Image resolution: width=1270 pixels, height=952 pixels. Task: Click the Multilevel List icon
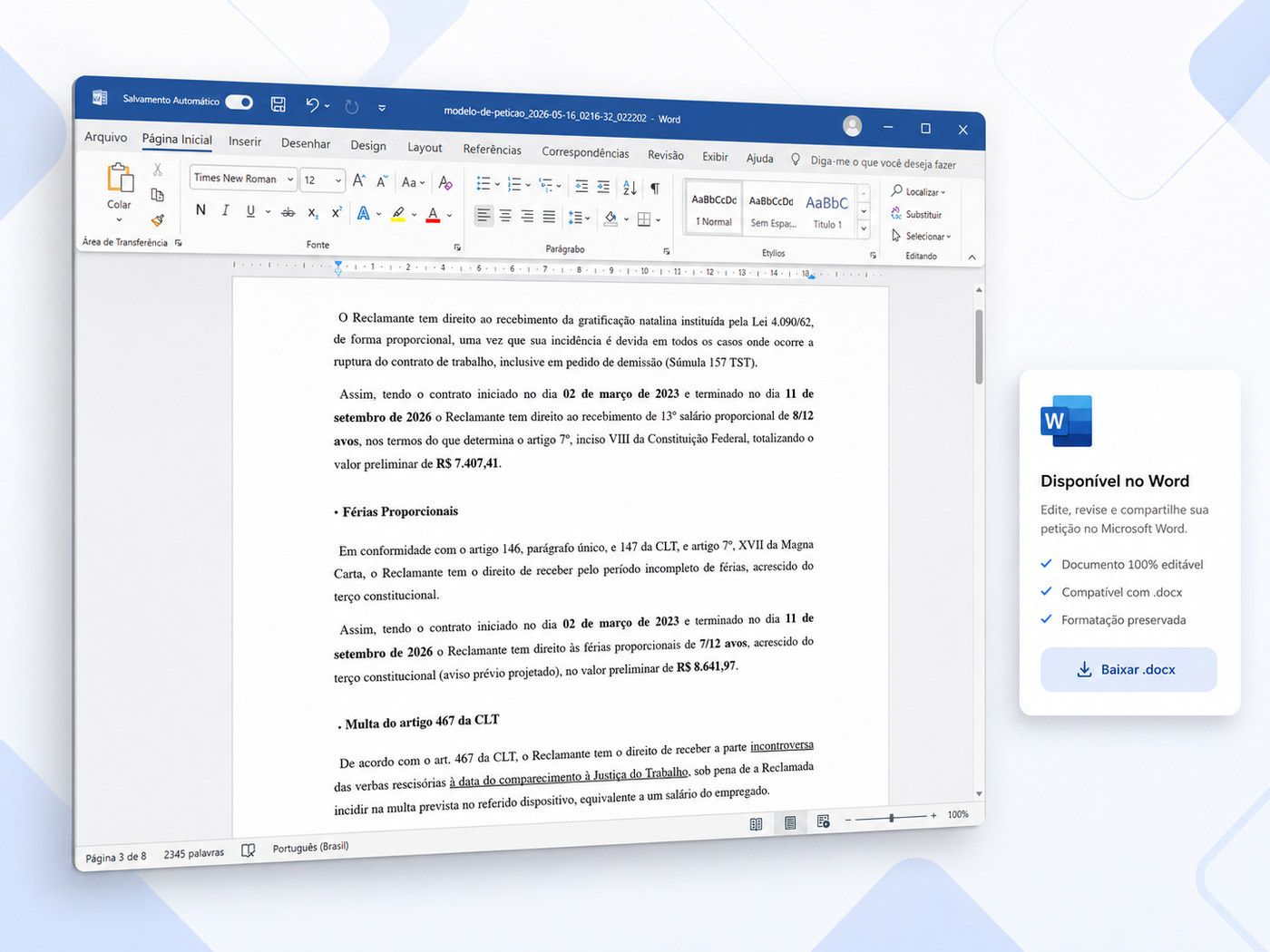[546, 186]
